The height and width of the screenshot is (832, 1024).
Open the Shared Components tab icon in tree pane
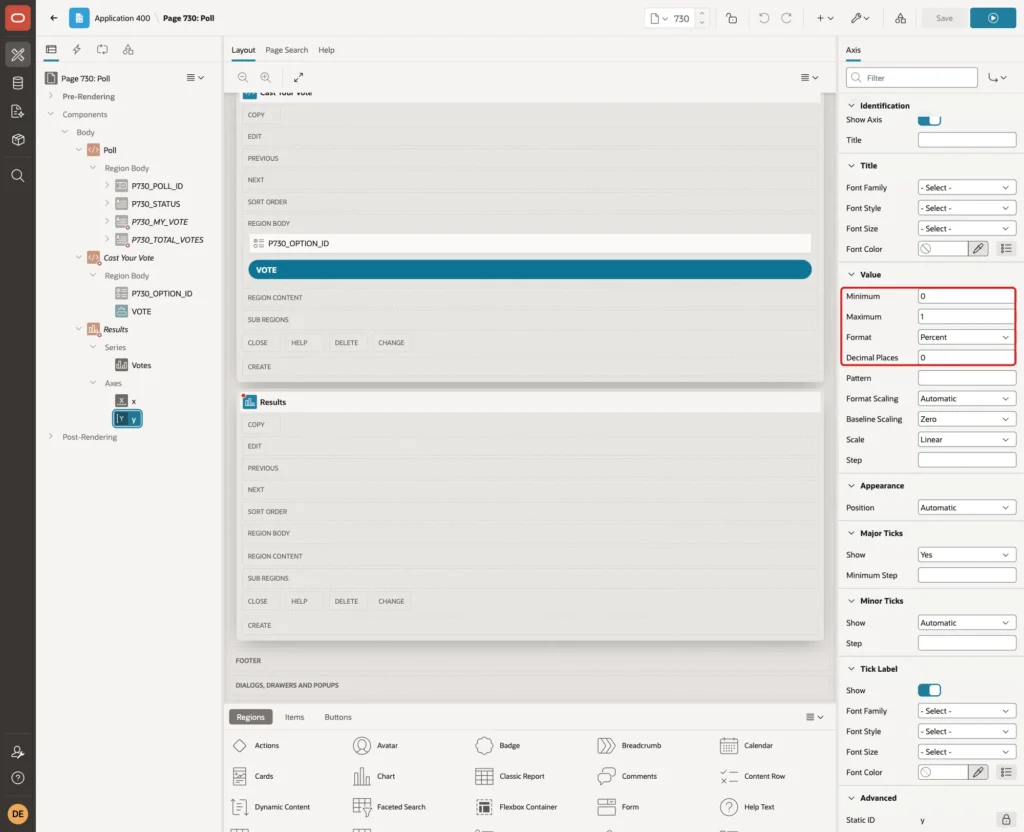(128, 50)
